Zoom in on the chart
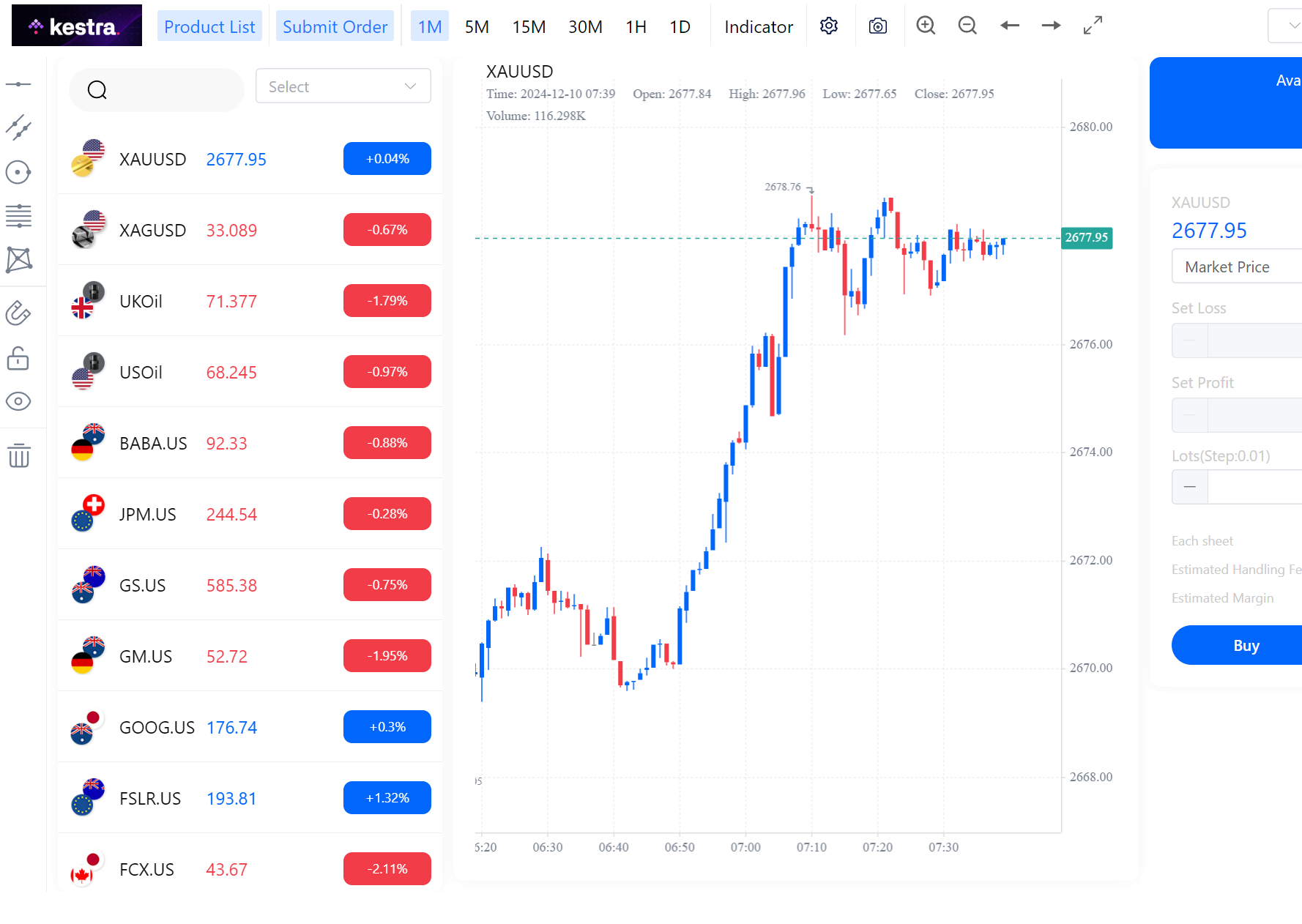The height and width of the screenshot is (924, 1302). [x=926, y=26]
